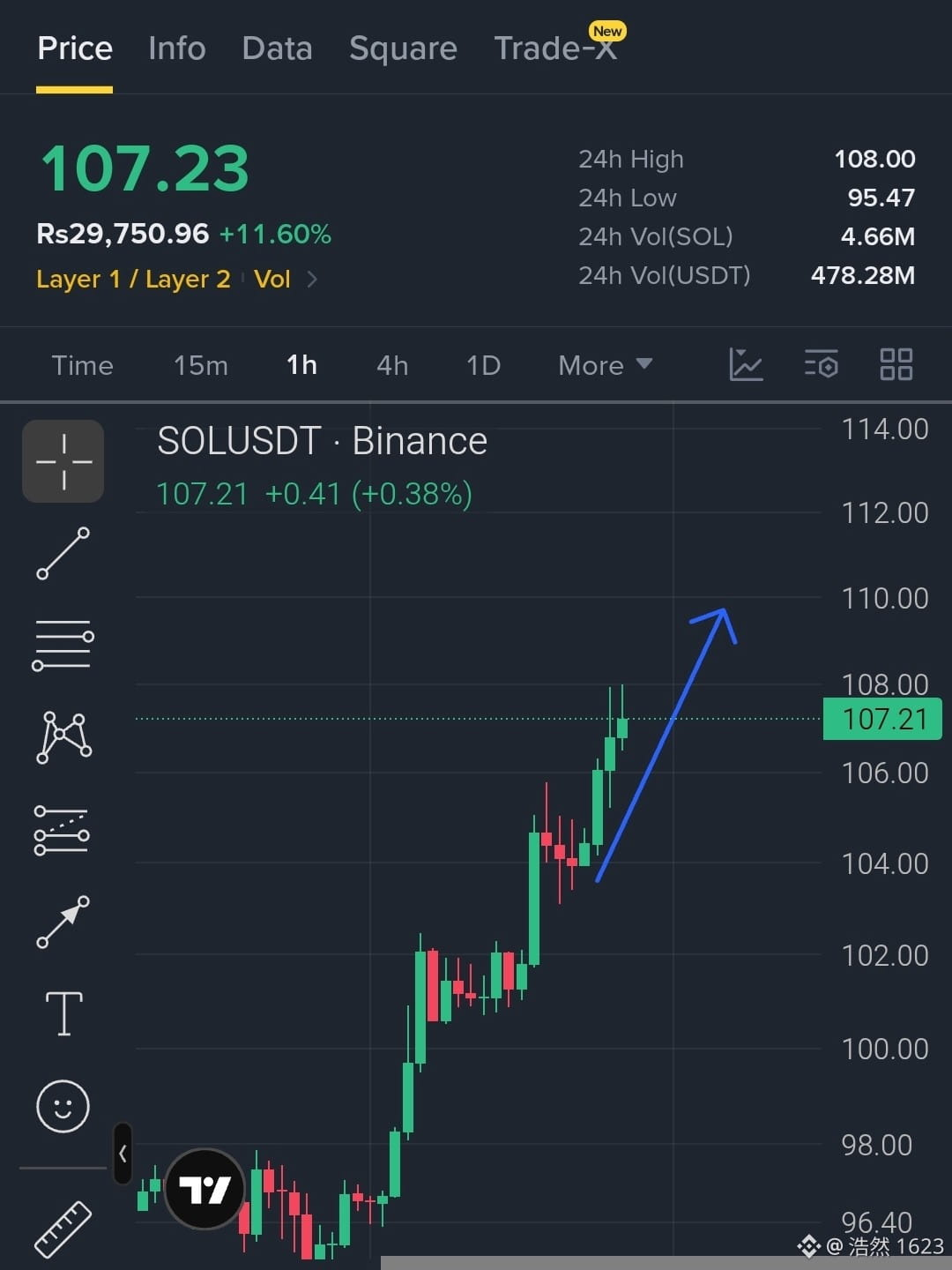Select the 15m interval

point(201,365)
